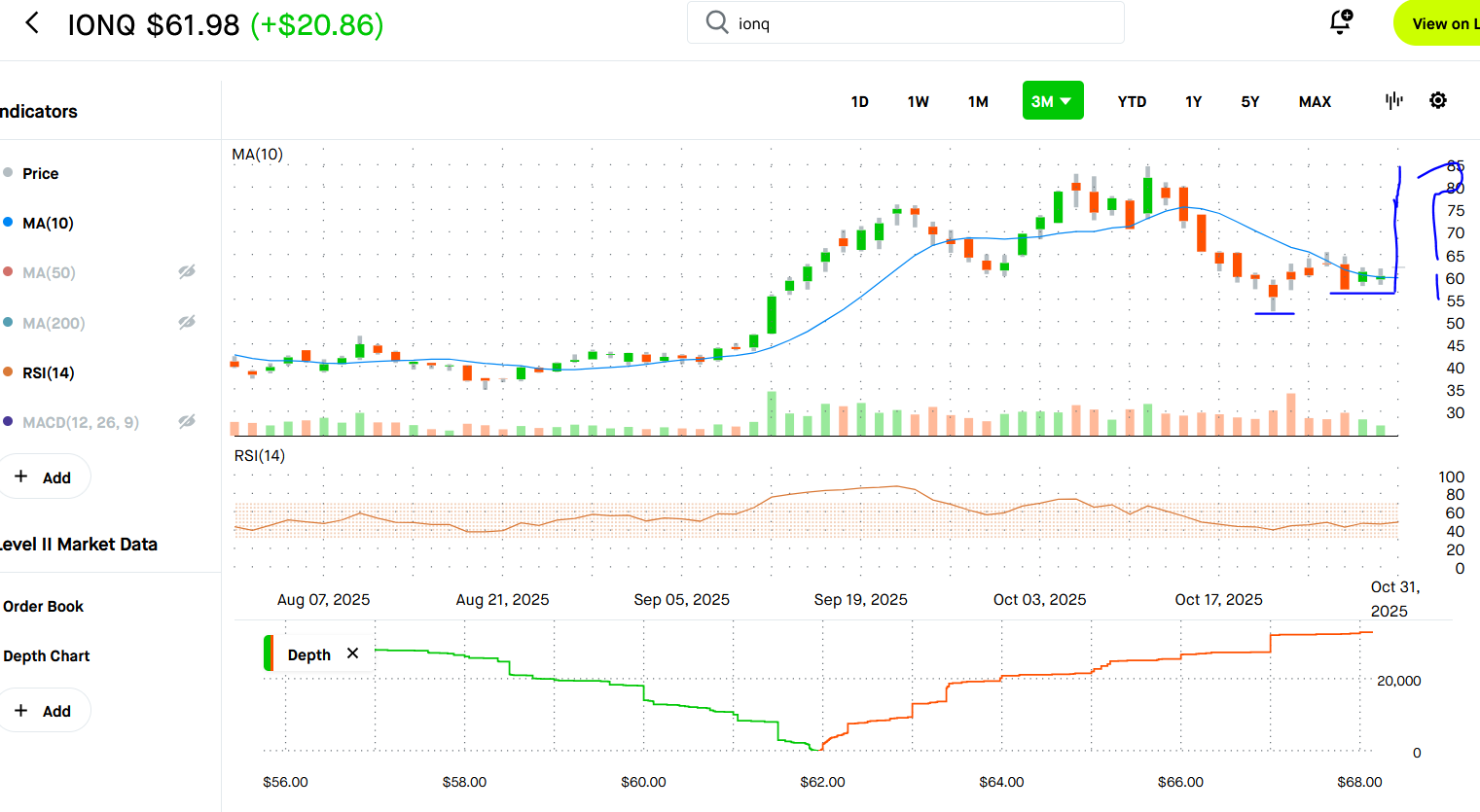Click the Depth legend label
1480x812 pixels.
(x=309, y=654)
